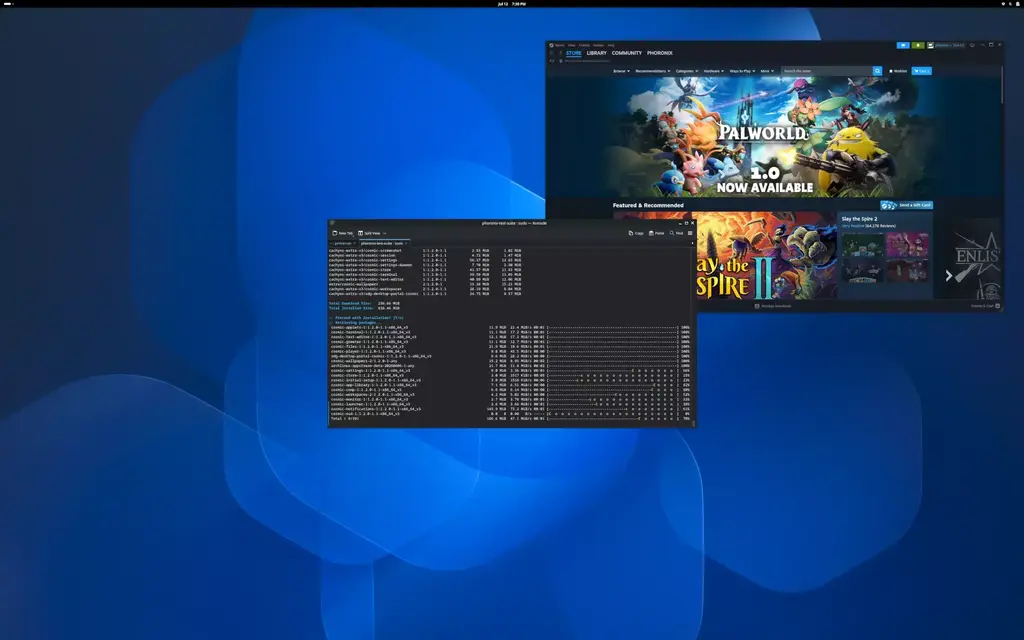Expand the Categories dropdown in Steam store
The height and width of the screenshot is (640, 1024).
coord(687,71)
